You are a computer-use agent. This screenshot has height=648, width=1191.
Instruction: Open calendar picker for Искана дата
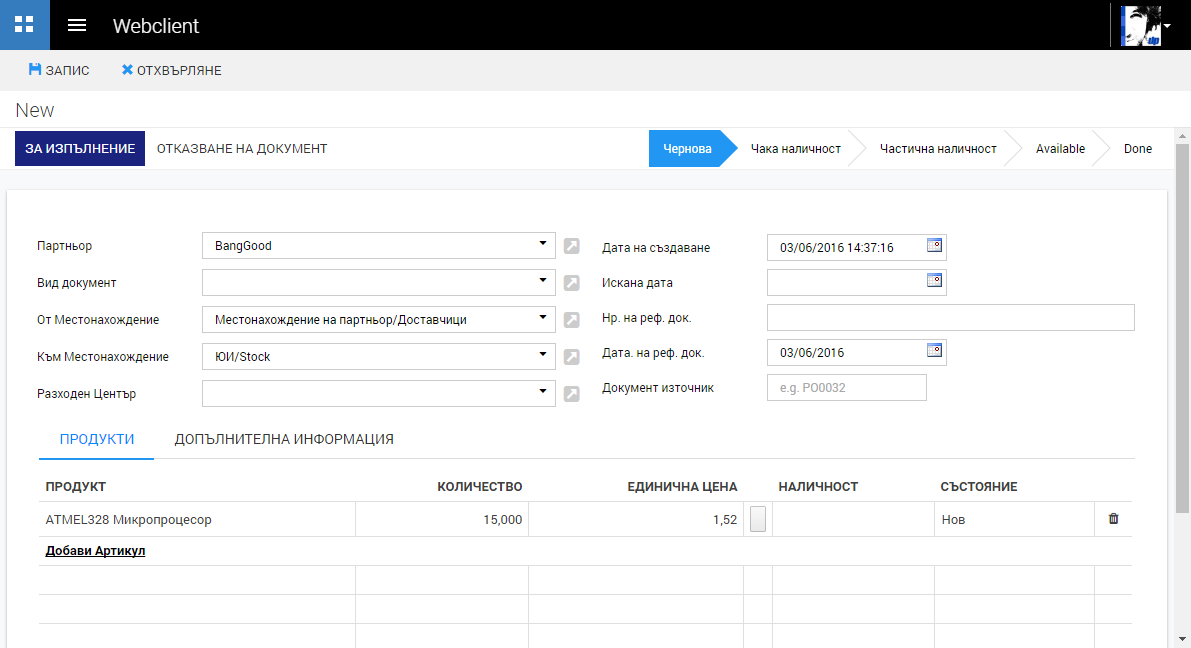click(x=934, y=281)
